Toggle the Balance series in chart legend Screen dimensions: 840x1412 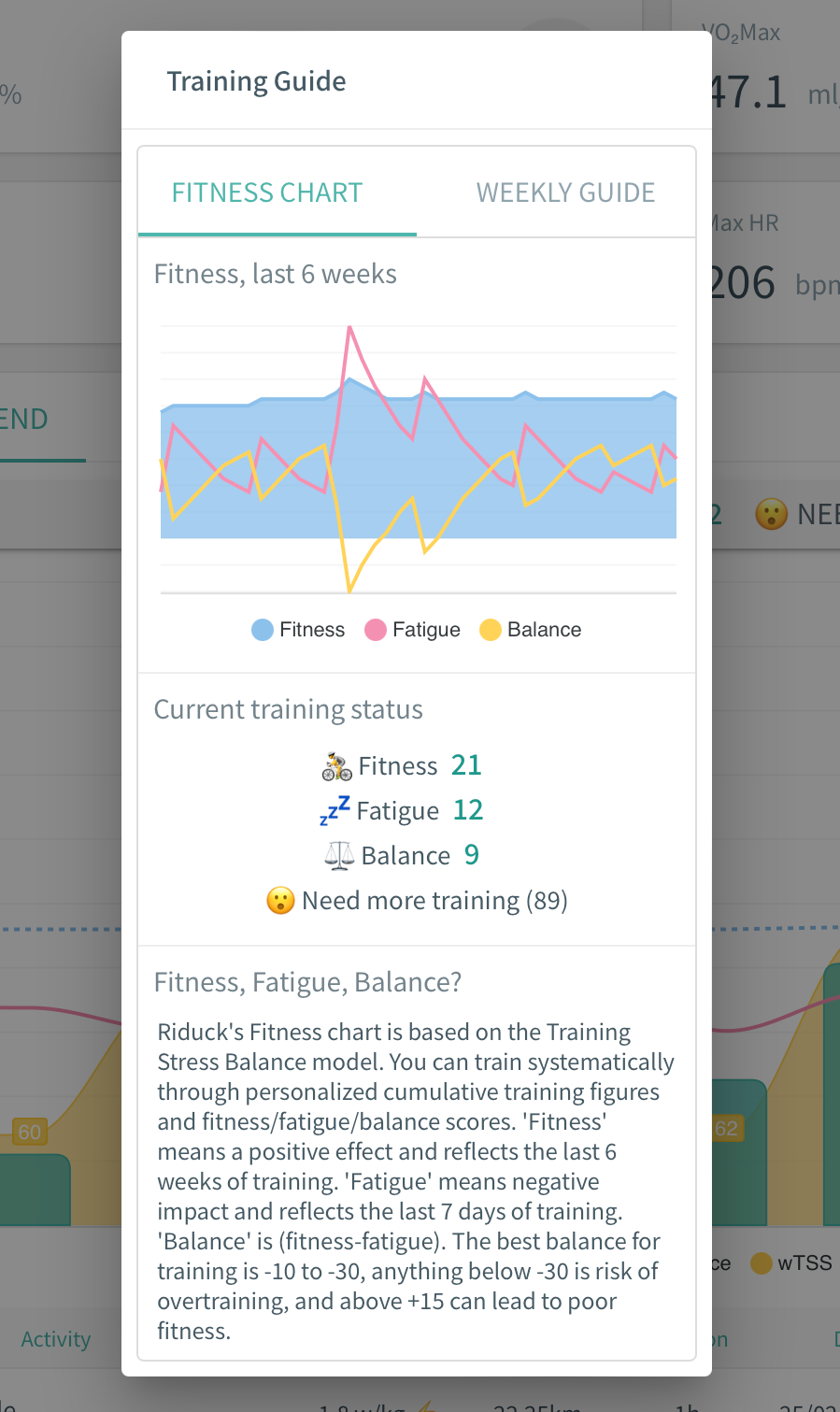[531, 630]
